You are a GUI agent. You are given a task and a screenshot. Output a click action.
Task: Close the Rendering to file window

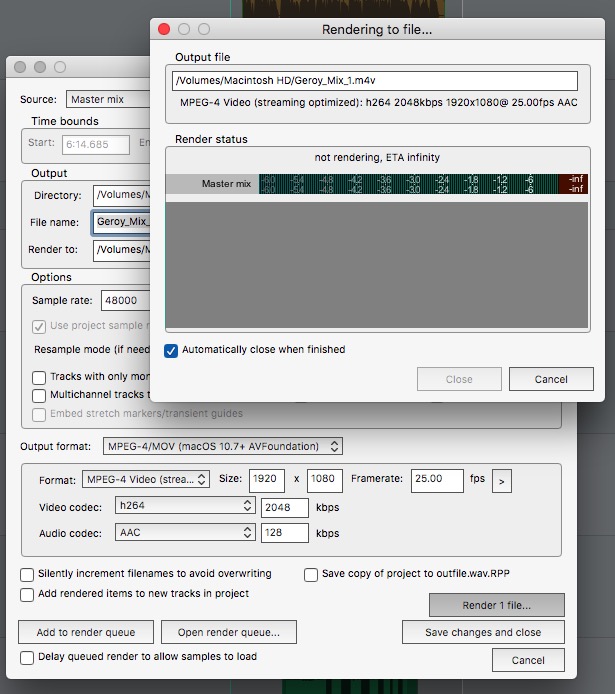point(164,29)
